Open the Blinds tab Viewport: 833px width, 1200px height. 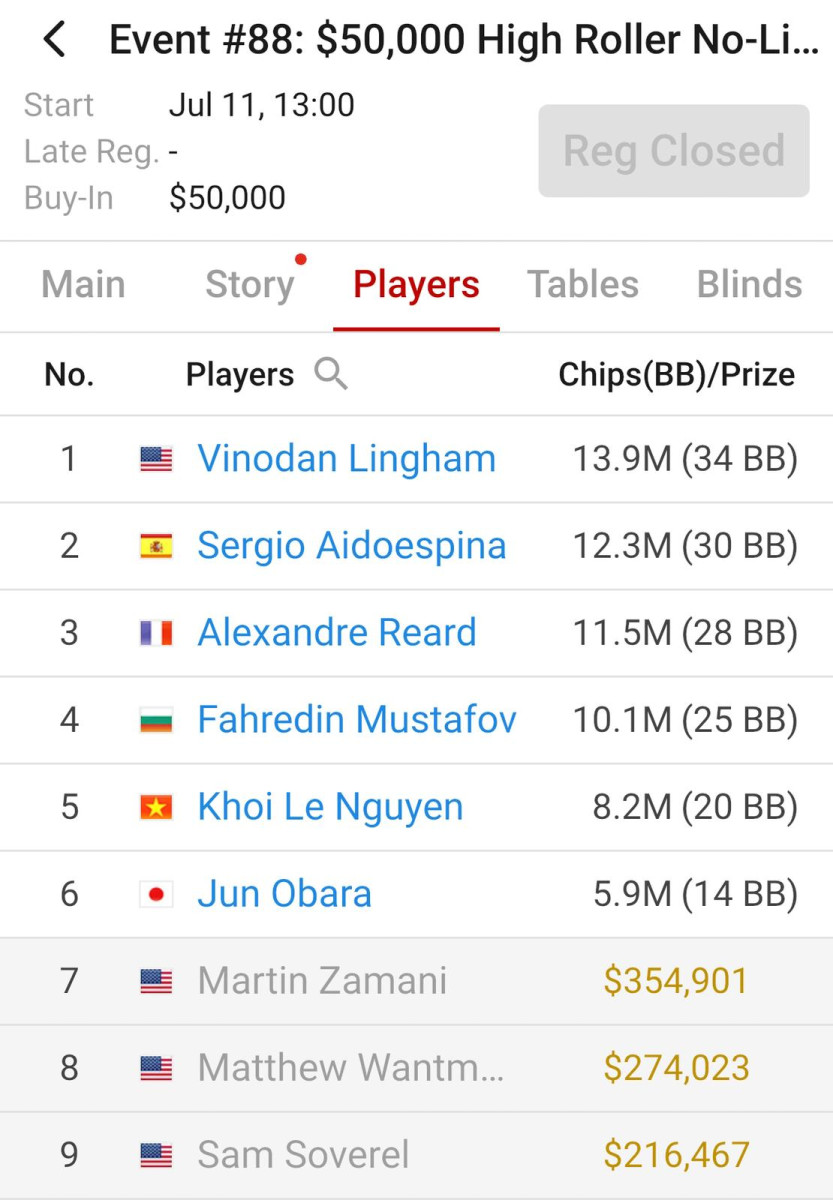(x=750, y=285)
